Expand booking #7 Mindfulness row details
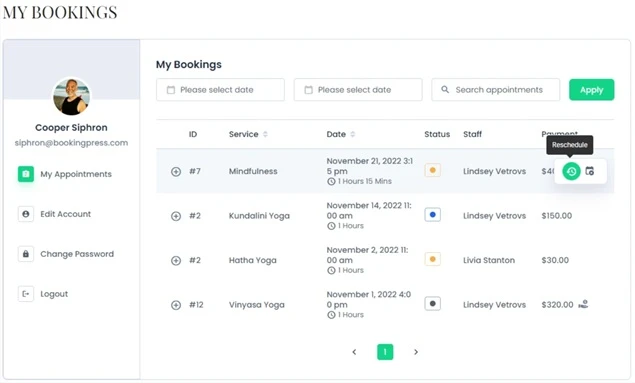Screen dimensions: 635x383 point(176,172)
